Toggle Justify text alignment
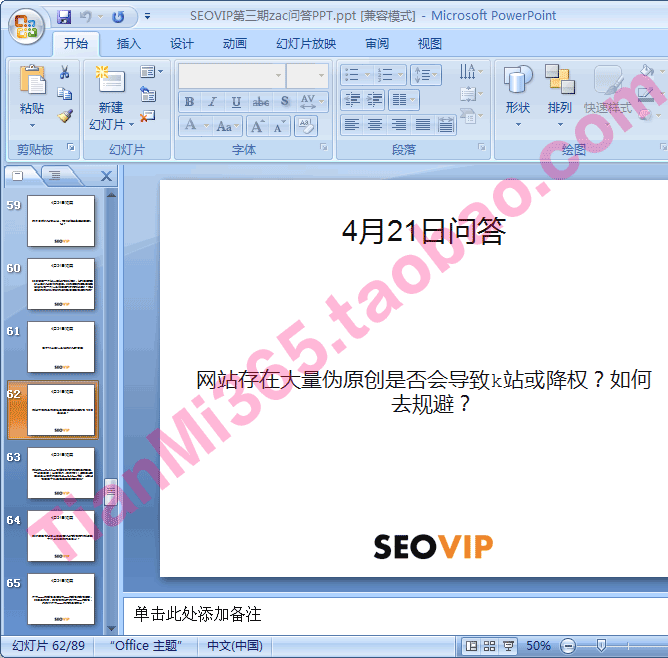The image size is (668, 658). pos(423,125)
